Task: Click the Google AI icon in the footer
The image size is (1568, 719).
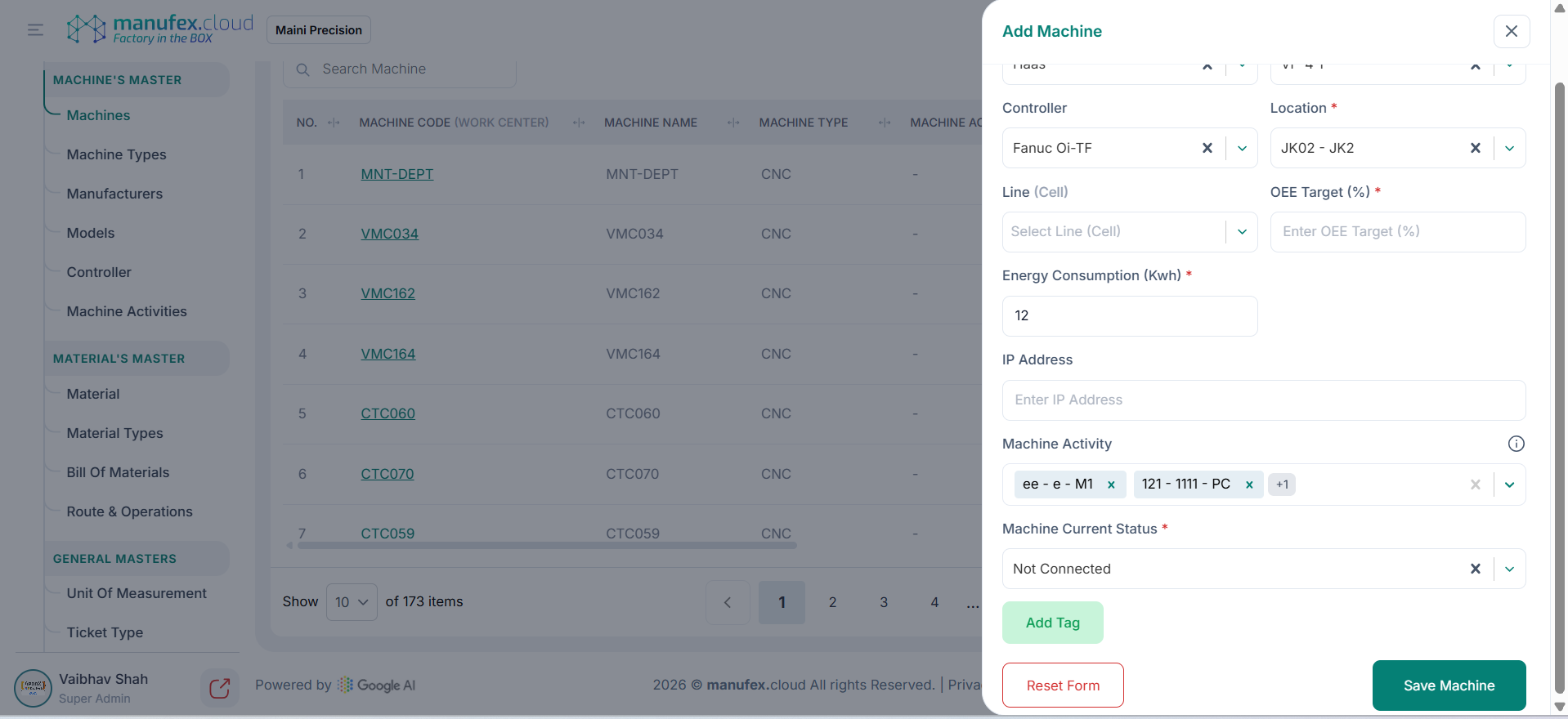Action: tap(345, 686)
